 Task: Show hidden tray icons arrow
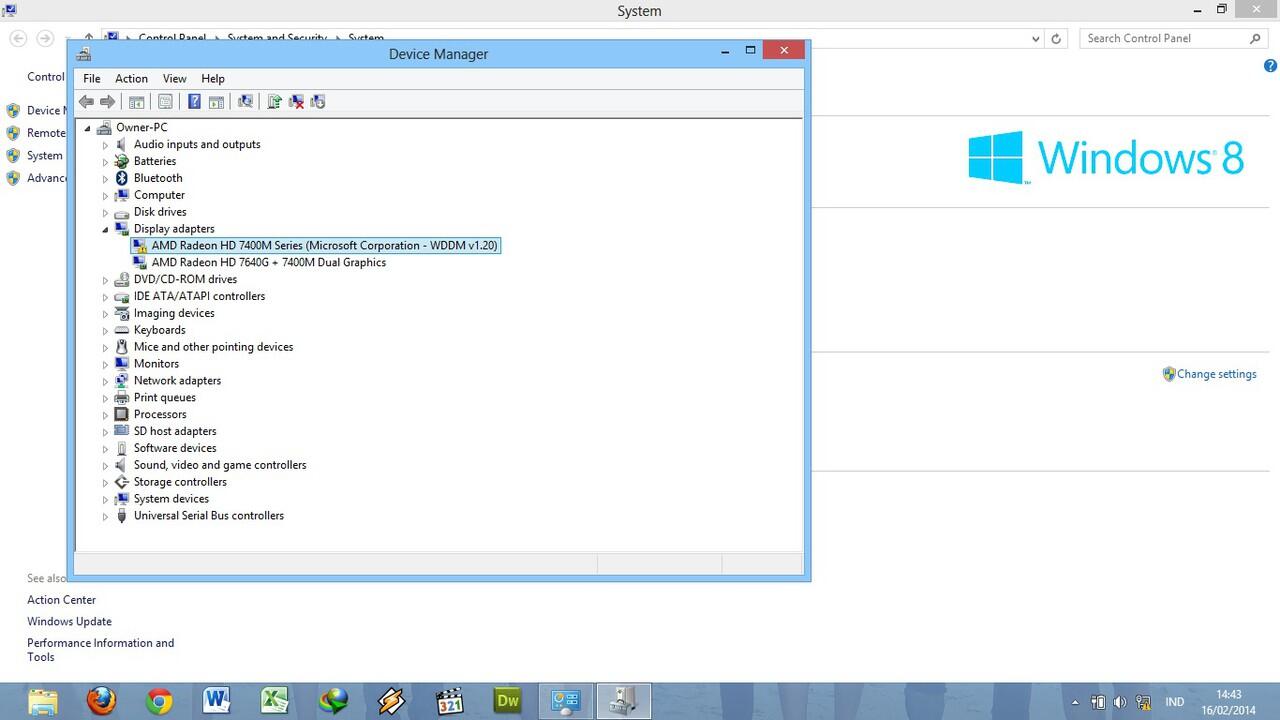coord(1075,702)
